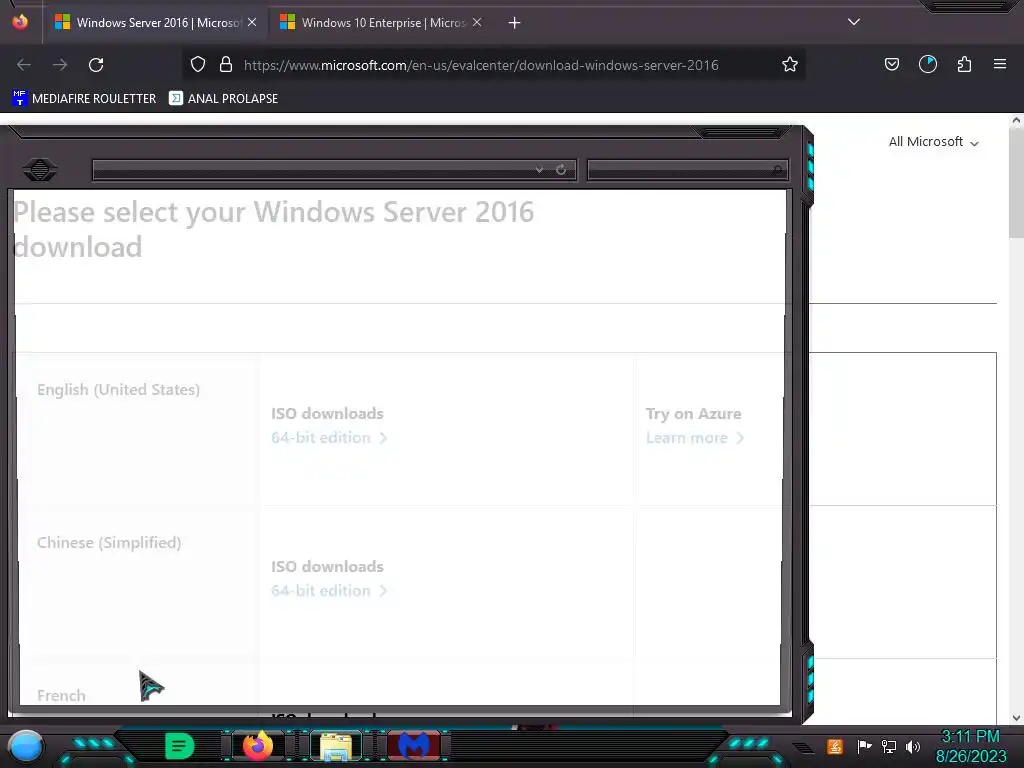Open the volume speaker tray icon
This screenshot has width=1024, height=768.
[912, 746]
